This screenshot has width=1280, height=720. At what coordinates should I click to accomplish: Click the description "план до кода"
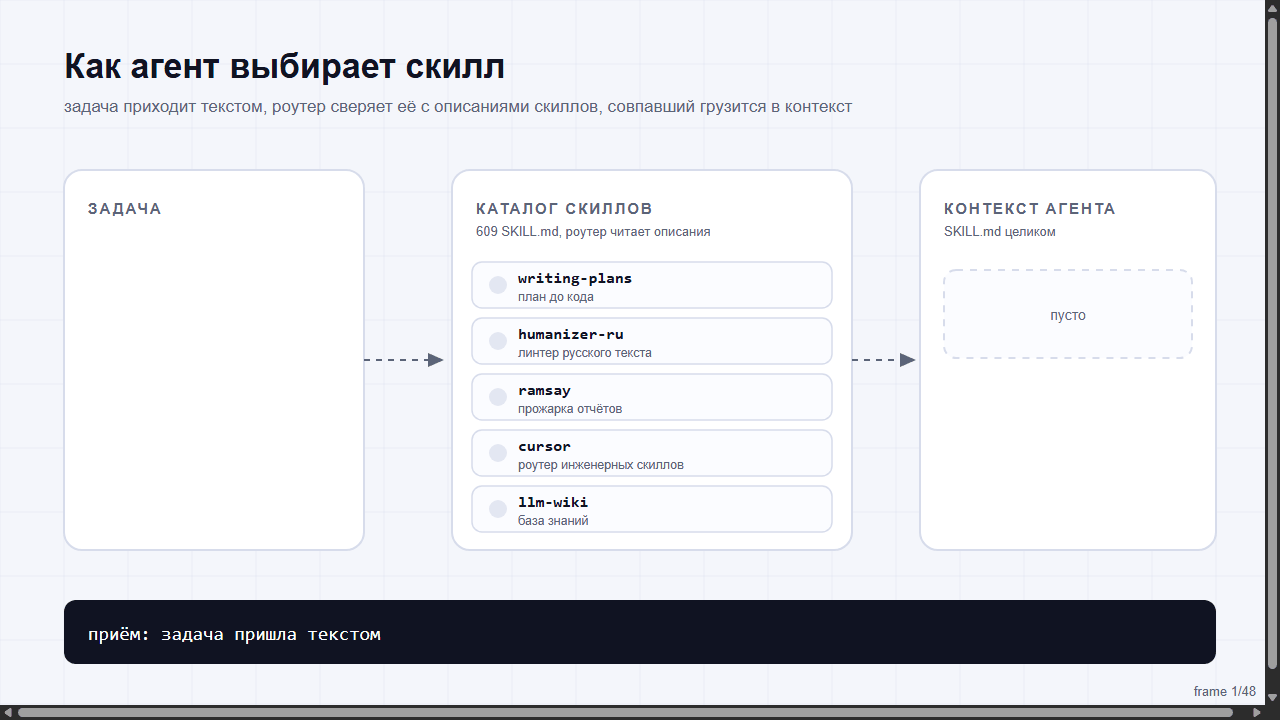pyautogui.click(x=556, y=297)
